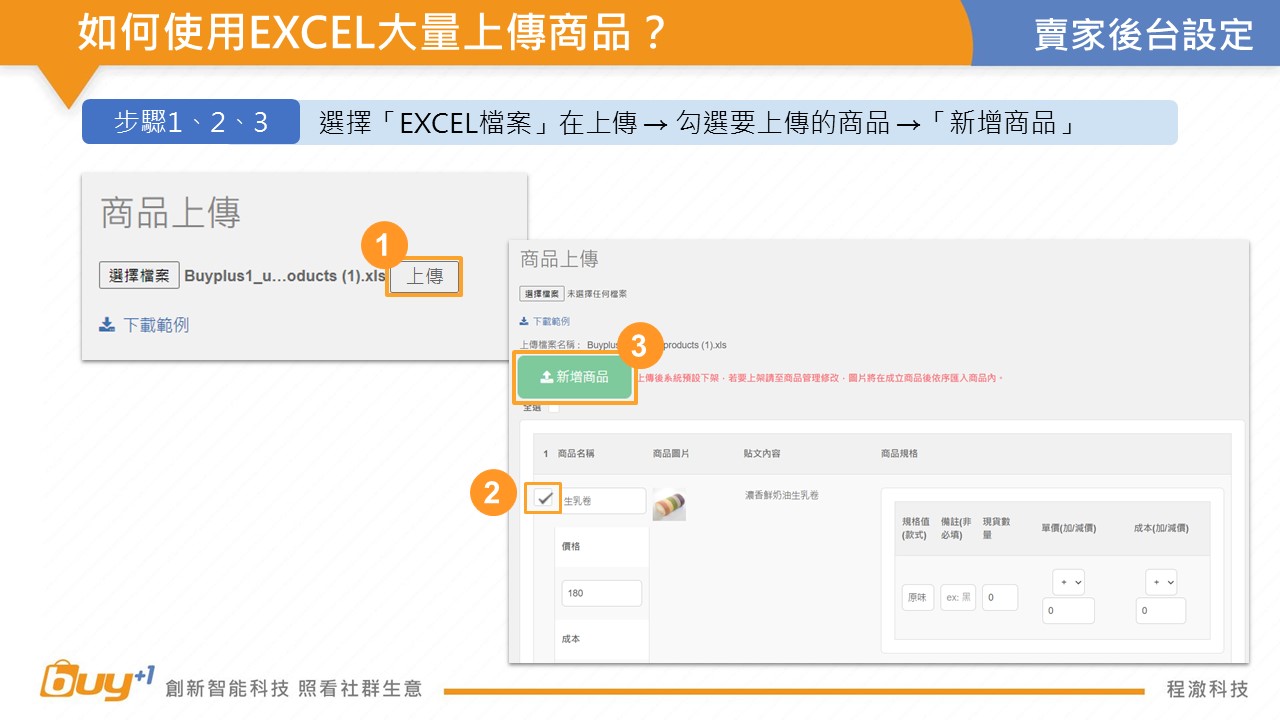Uncheck the checkbox beside 生乳卷 product

point(544,499)
